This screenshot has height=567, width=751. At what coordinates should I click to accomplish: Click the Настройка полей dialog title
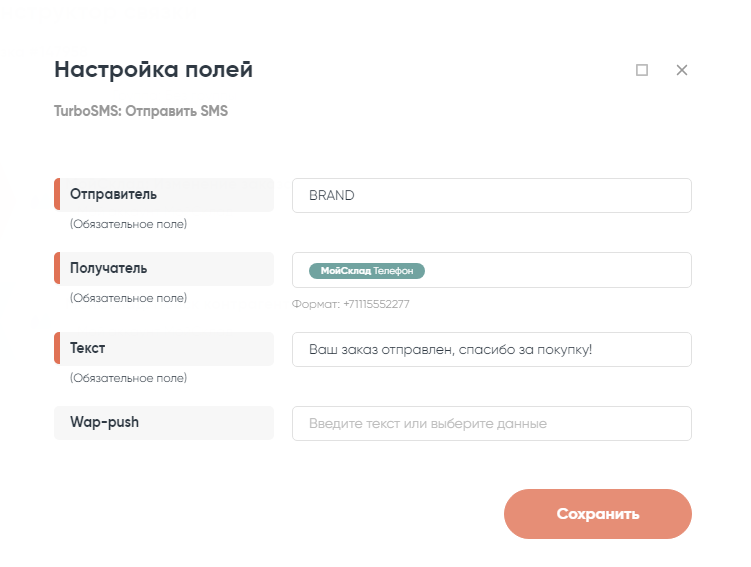153,70
